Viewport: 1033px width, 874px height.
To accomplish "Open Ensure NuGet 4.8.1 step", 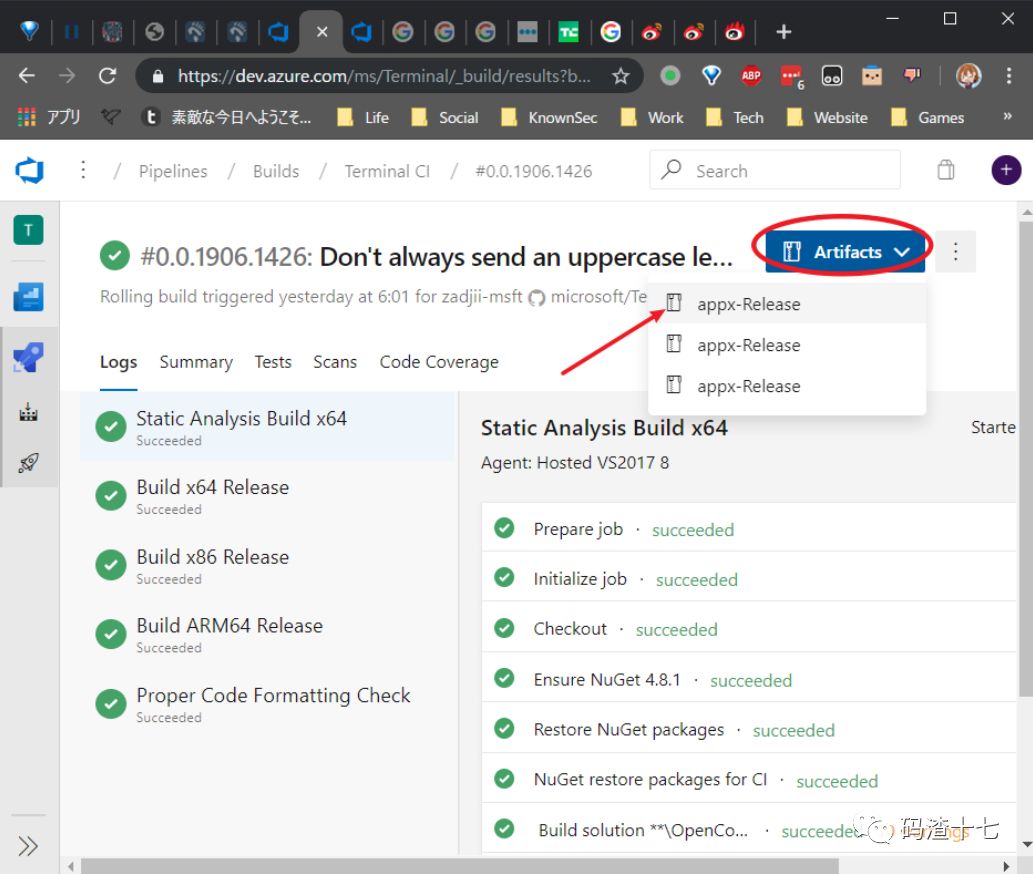I will pyautogui.click(x=748, y=678).
